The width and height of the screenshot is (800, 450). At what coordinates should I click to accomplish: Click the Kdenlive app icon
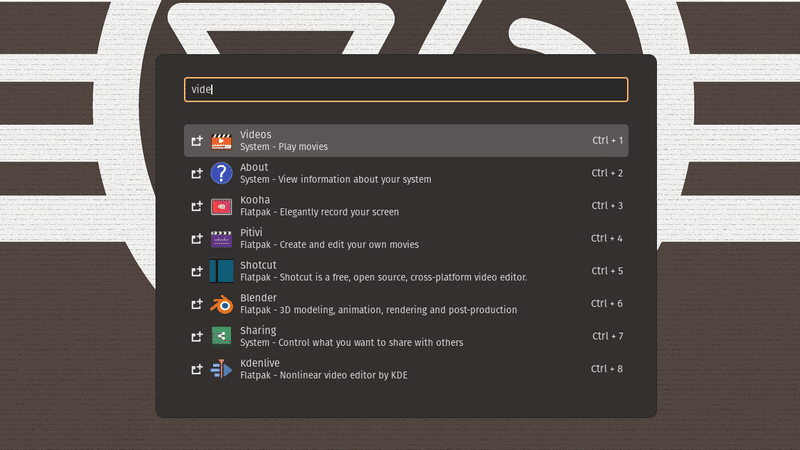221,369
